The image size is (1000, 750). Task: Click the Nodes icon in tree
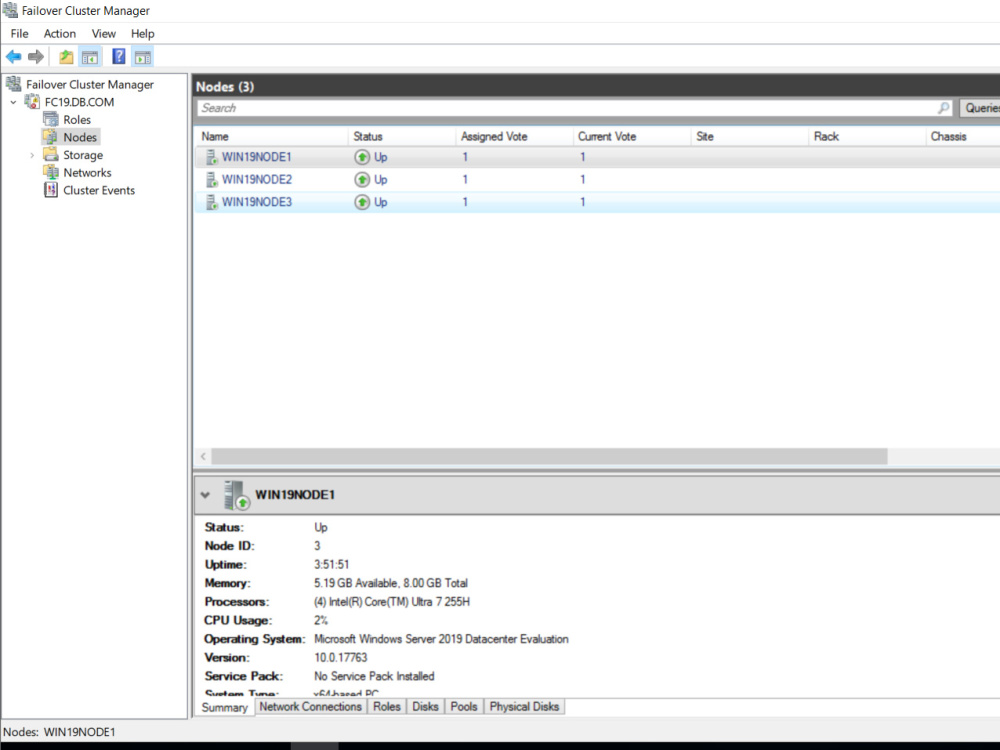point(50,136)
